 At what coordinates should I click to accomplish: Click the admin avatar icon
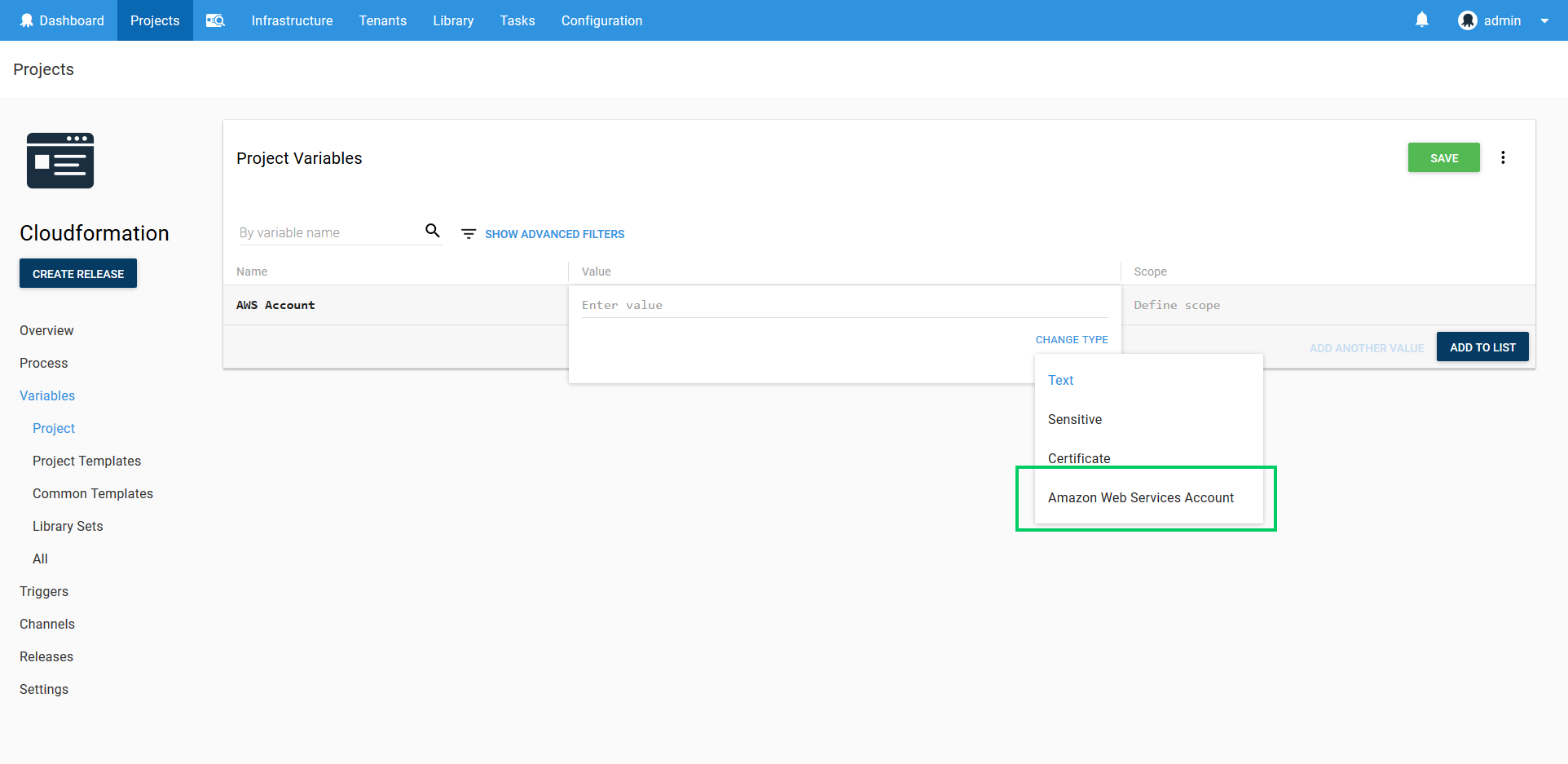(1467, 20)
